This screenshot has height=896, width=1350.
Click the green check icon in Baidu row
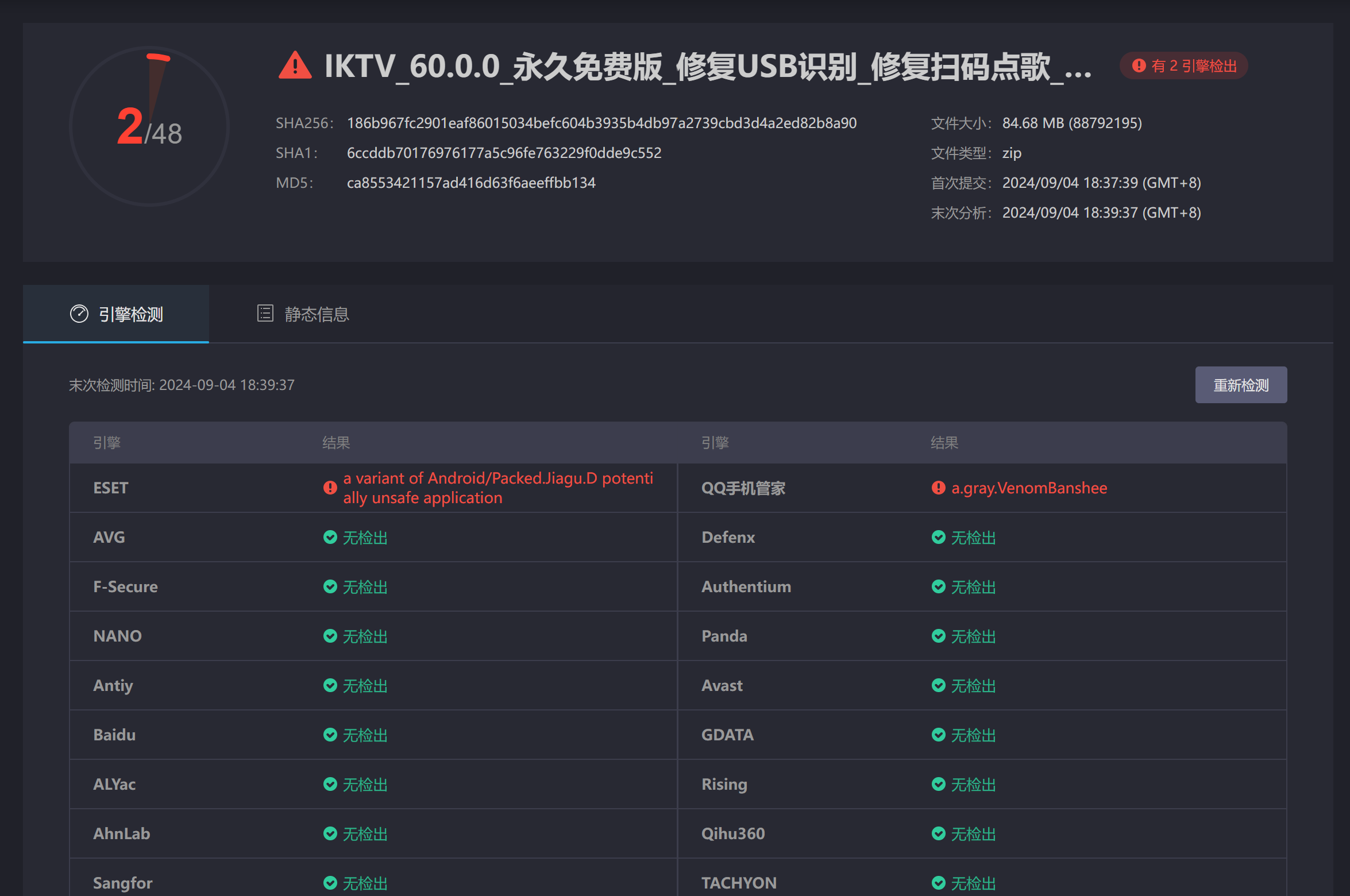(x=330, y=735)
